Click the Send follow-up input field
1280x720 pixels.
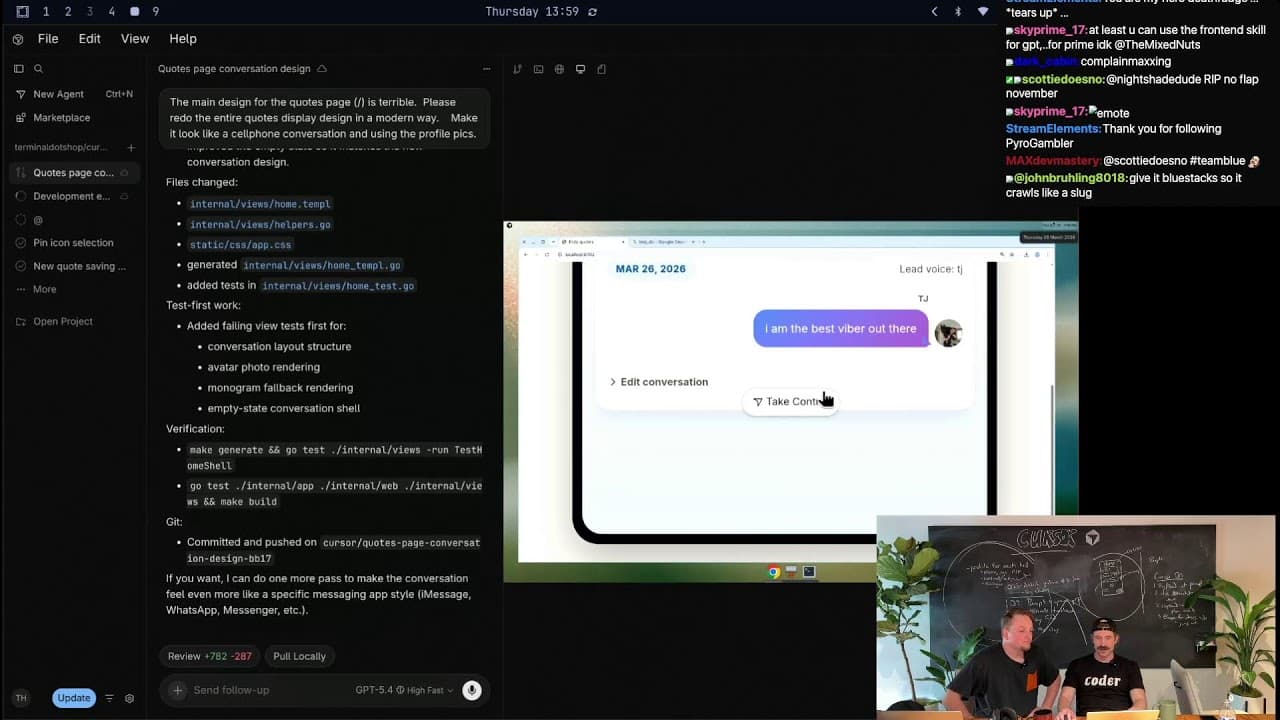[265, 690]
